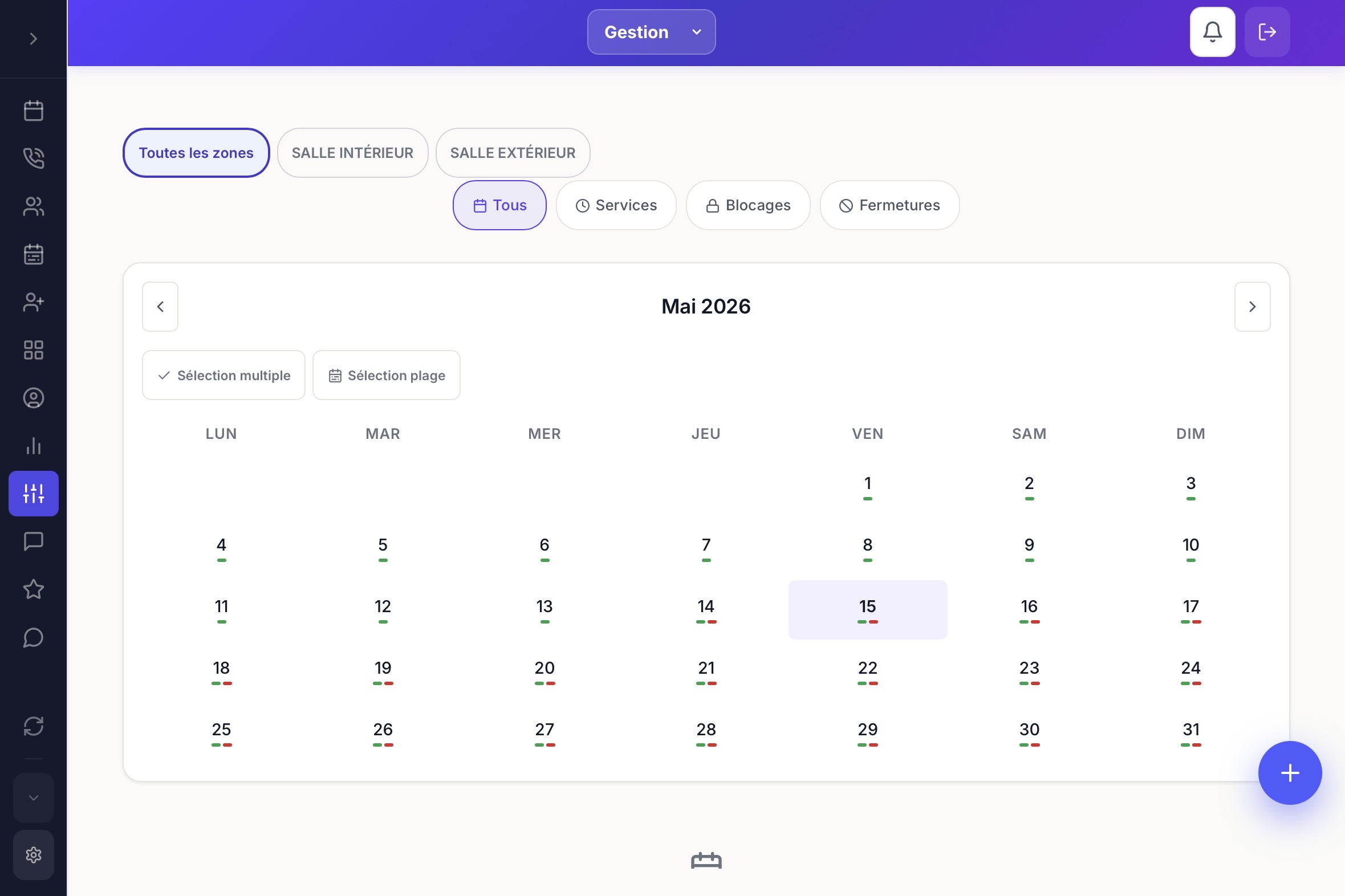1345x896 pixels.
Task: Open the agenda list calendar icon in sidebar
Action: tap(33, 254)
